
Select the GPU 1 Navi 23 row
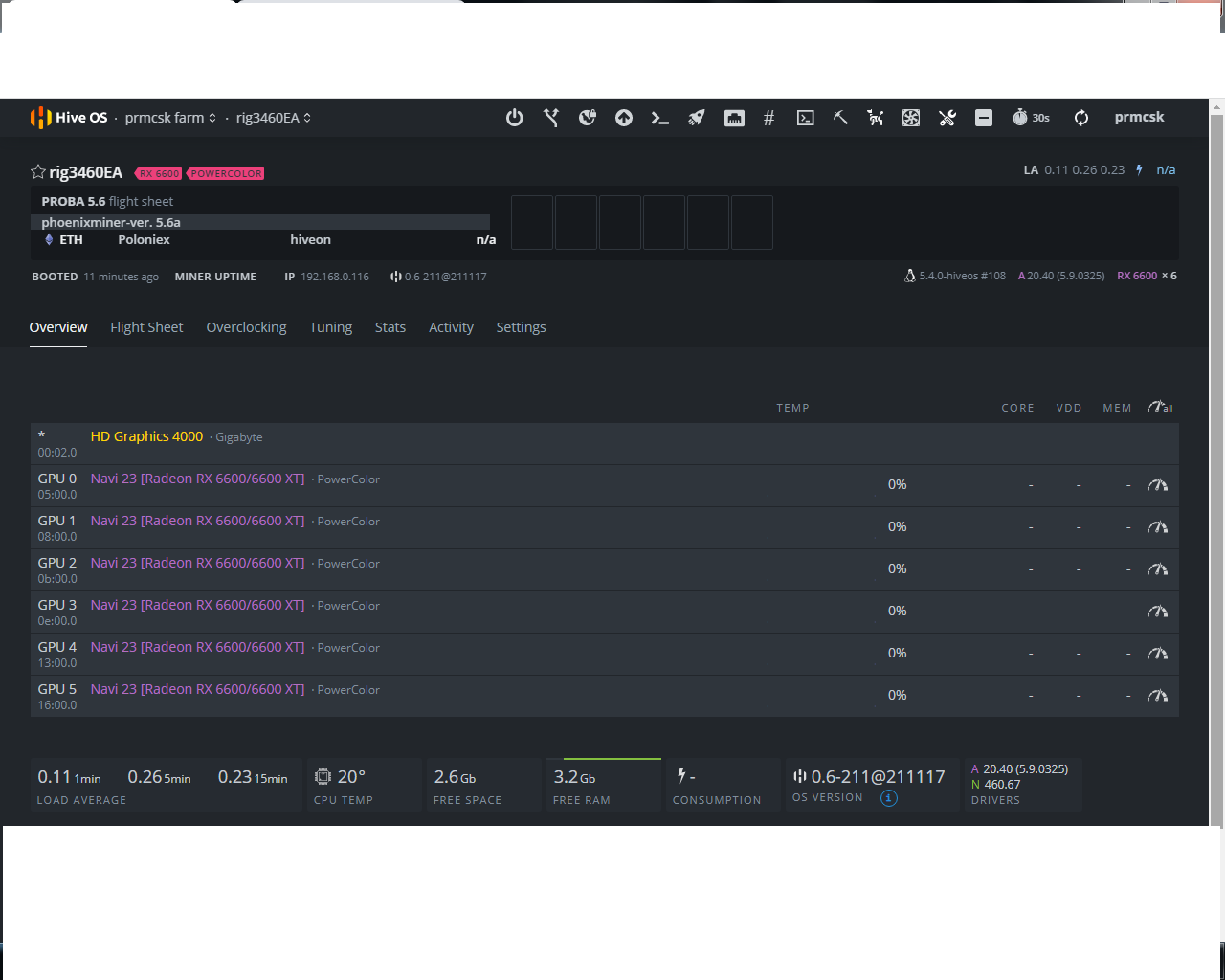[x=604, y=528]
